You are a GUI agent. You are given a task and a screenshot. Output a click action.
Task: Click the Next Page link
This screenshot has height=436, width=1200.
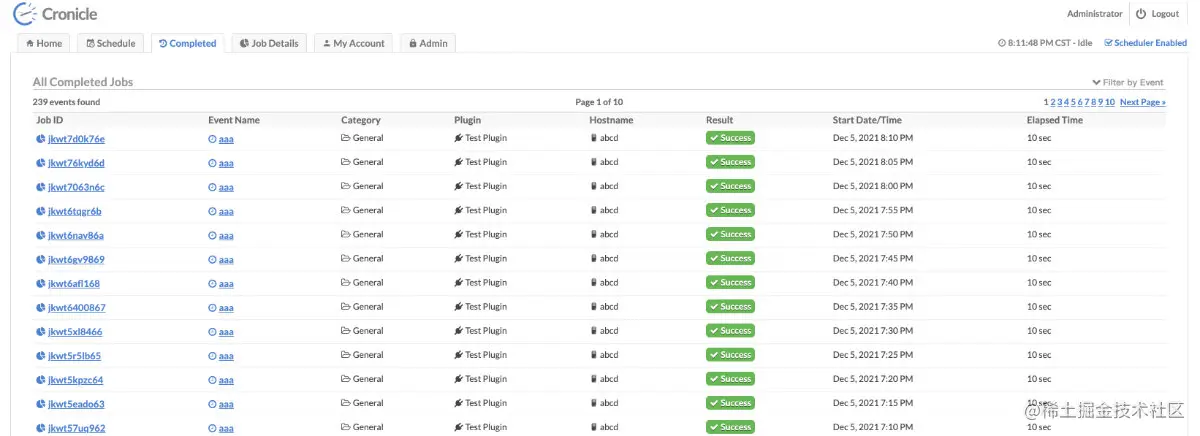point(1142,102)
